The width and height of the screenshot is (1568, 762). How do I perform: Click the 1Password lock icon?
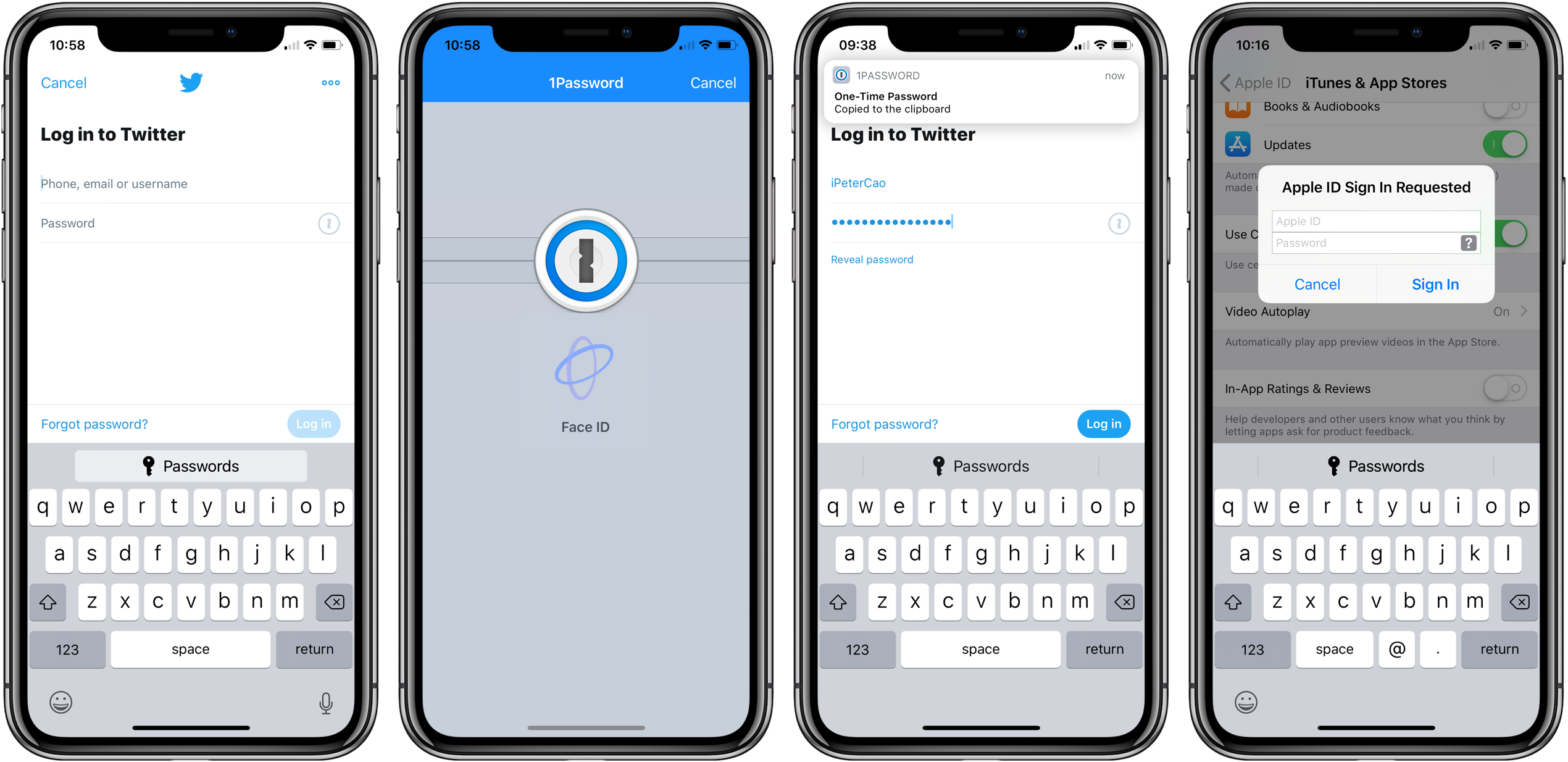(x=587, y=260)
